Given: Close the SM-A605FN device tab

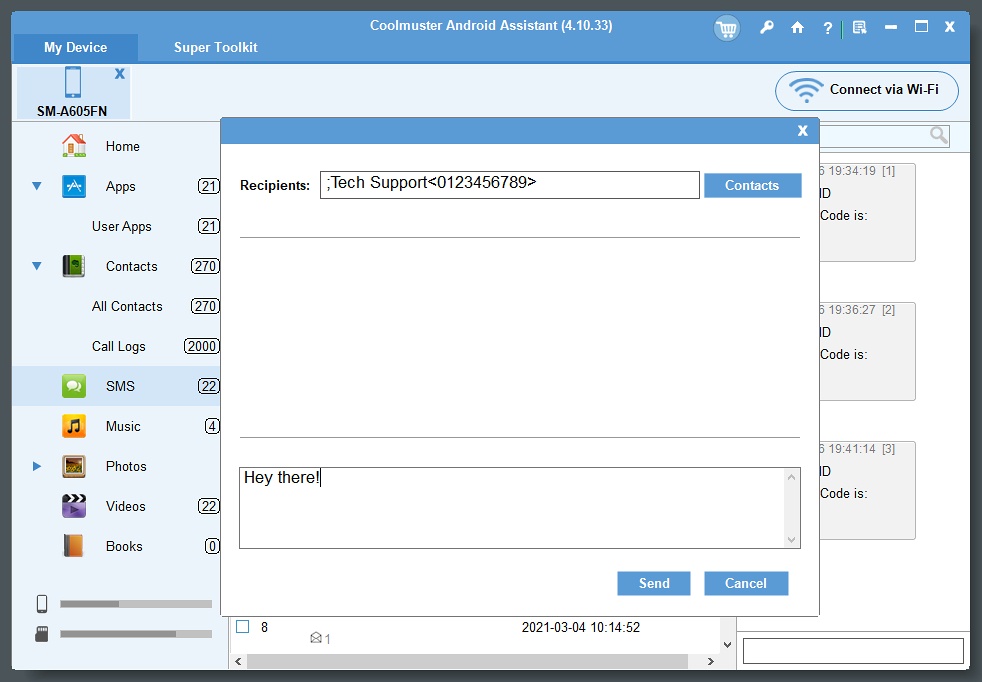Looking at the screenshot, I should pyautogui.click(x=120, y=74).
